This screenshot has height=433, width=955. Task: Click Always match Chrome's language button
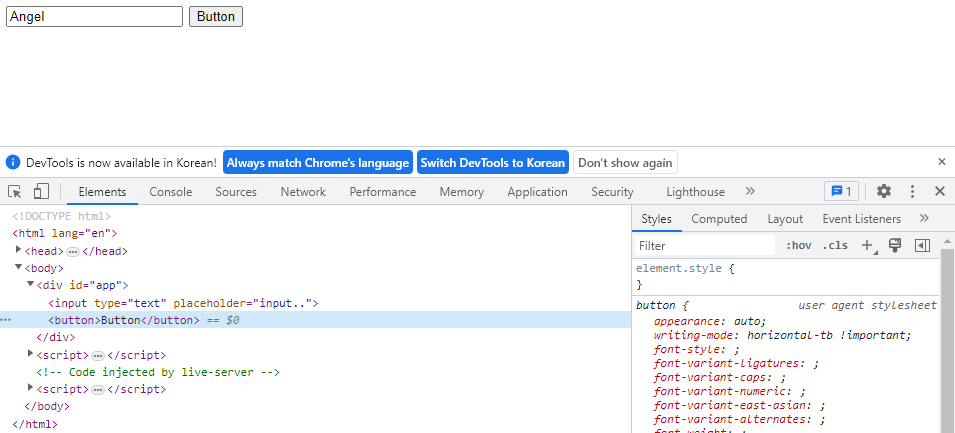click(x=318, y=163)
